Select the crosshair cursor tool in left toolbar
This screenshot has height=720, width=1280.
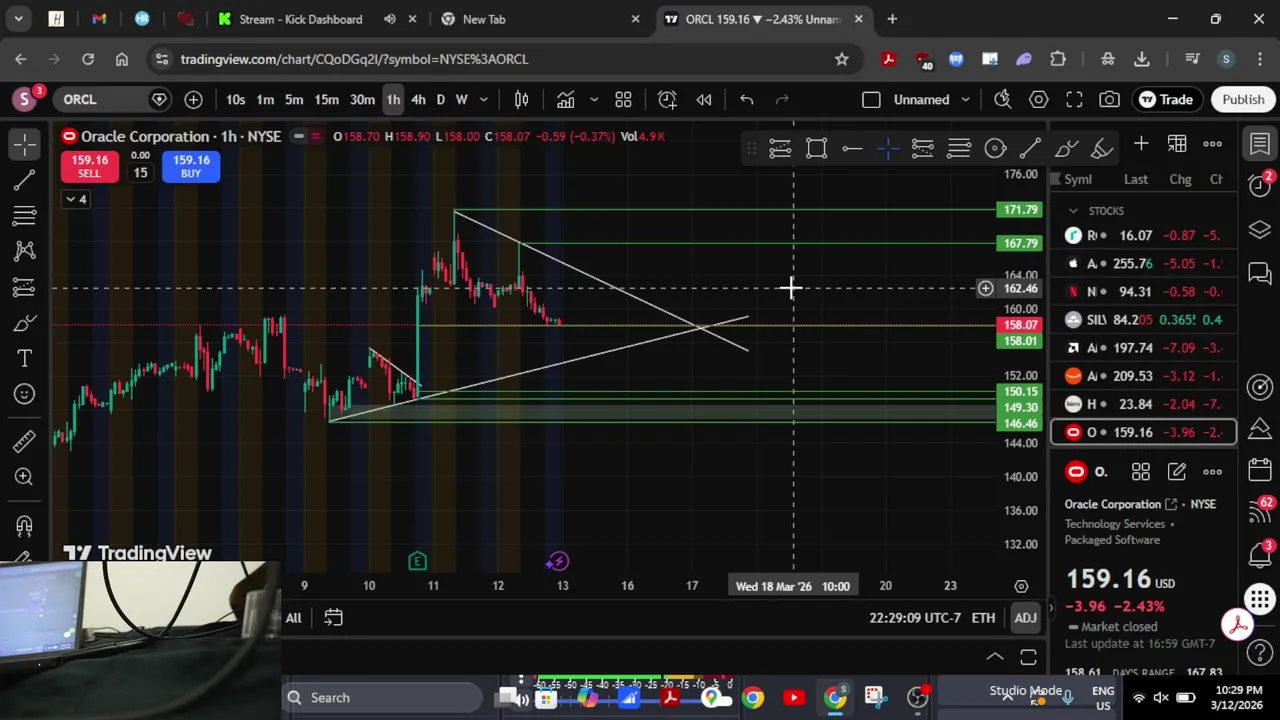tap(25, 144)
